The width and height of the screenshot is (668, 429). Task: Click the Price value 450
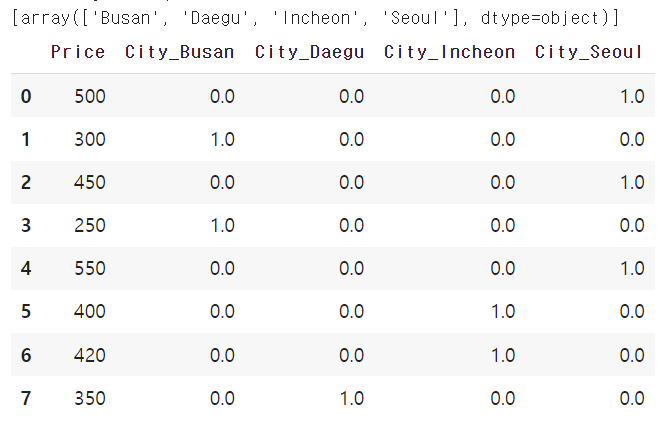[90, 182]
